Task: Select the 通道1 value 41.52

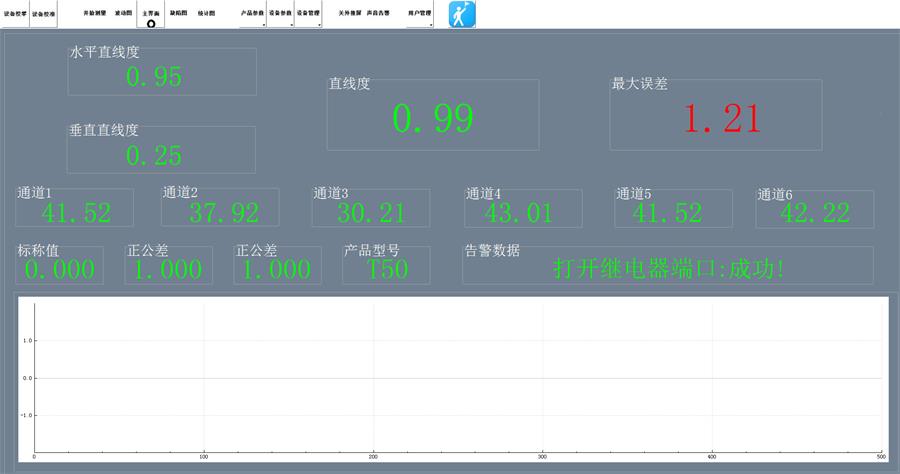Action: click(x=76, y=212)
